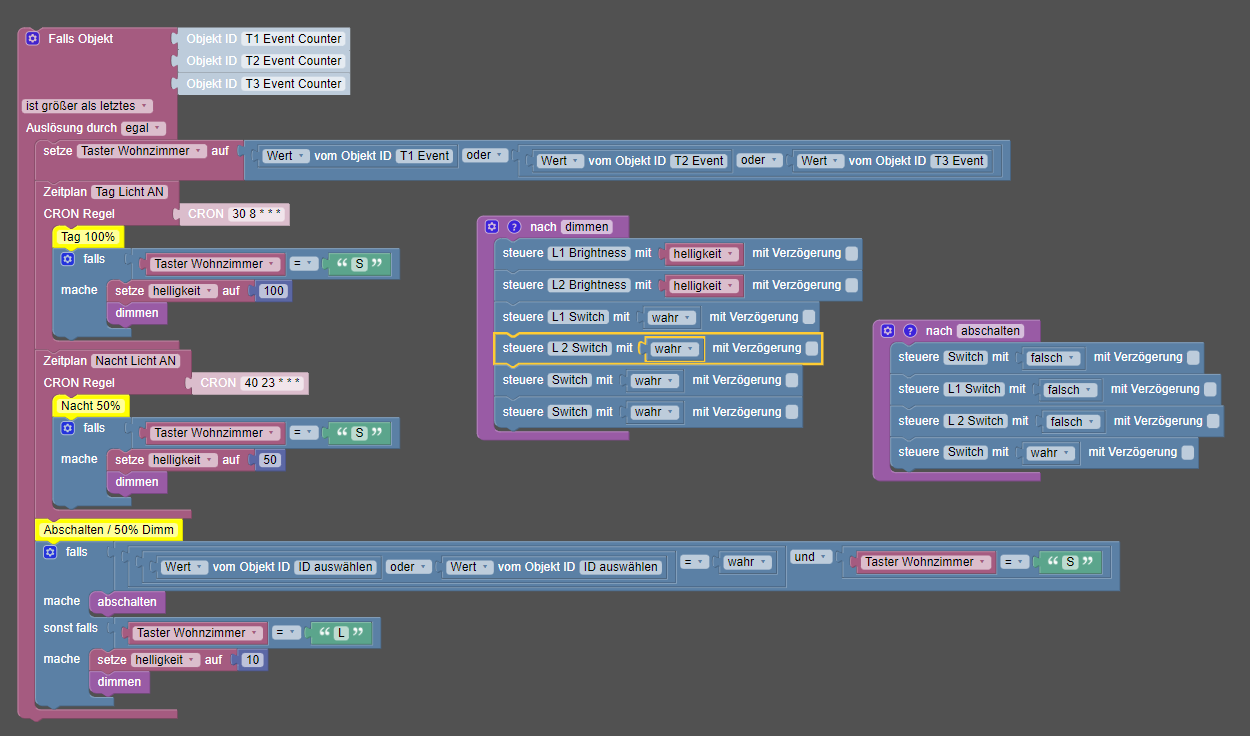Enable delay checkbox on highlighted L 2 Switch row
The width and height of the screenshot is (1250, 736).
coord(812,348)
